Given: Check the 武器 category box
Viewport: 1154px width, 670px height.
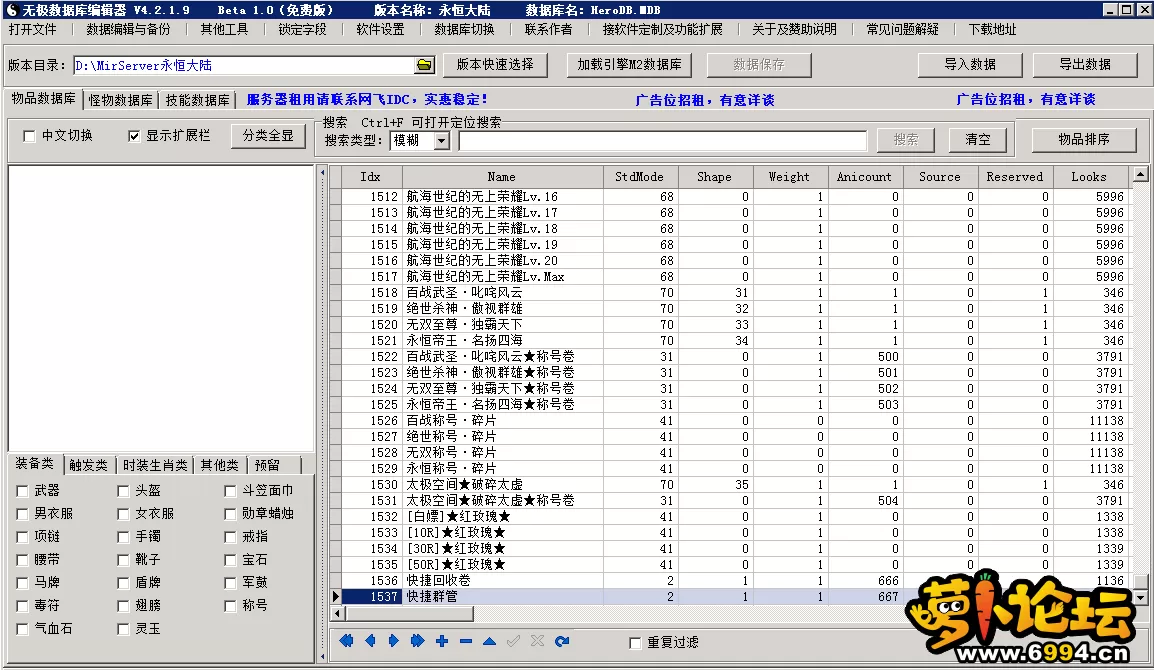Looking at the screenshot, I should [22, 491].
